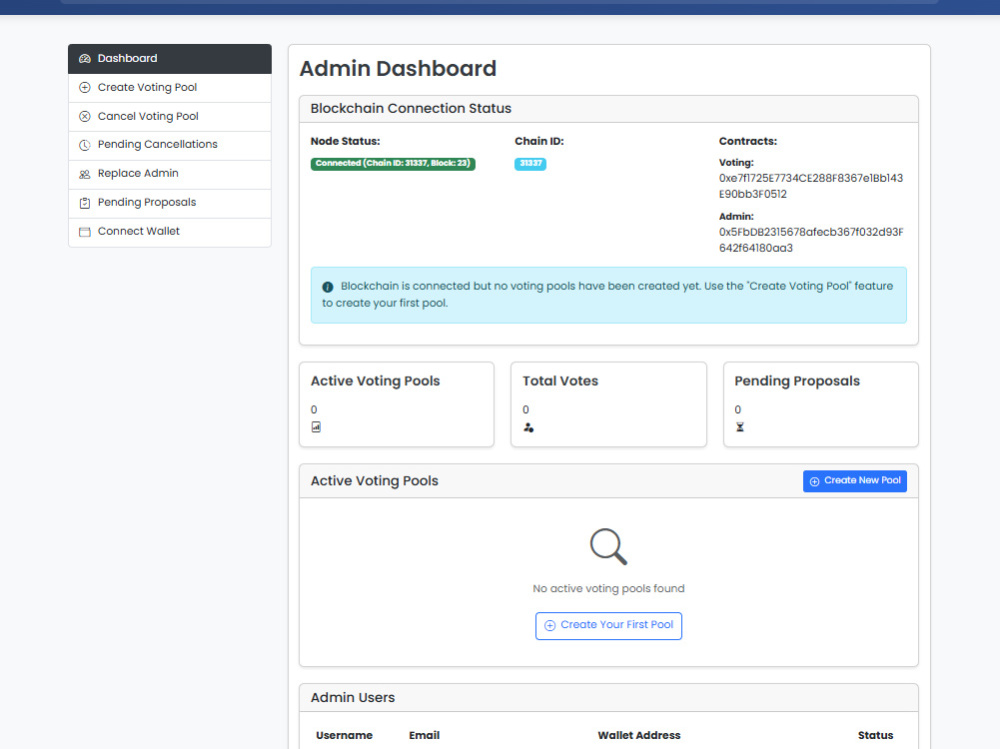Click the Status column header

coord(875,736)
